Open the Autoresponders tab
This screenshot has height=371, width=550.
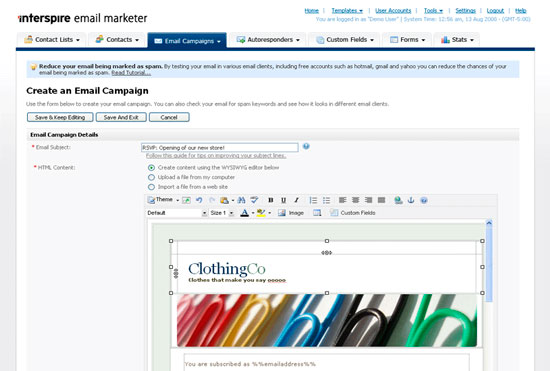(x=268, y=40)
